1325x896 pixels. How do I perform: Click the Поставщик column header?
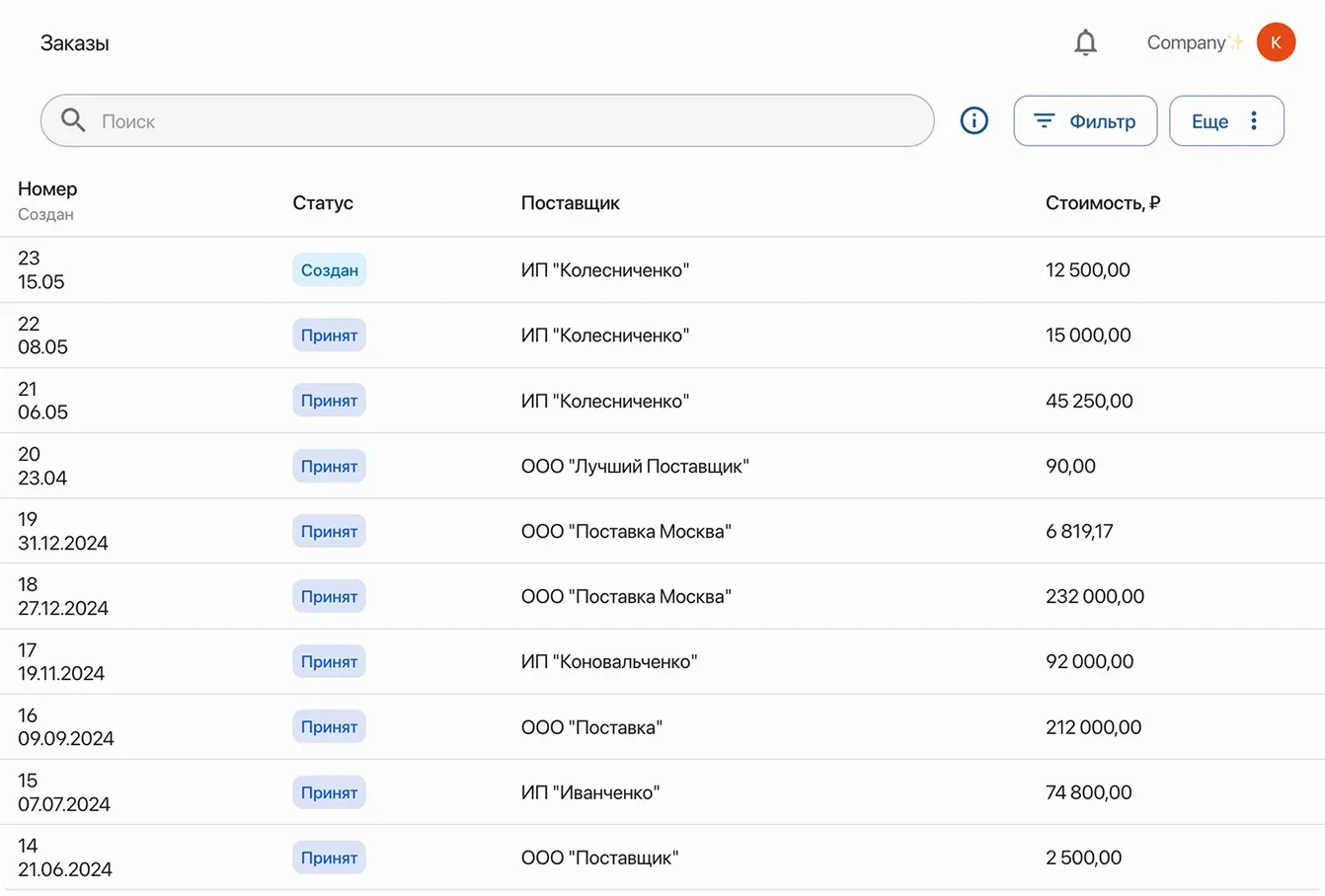[x=570, y=203]
